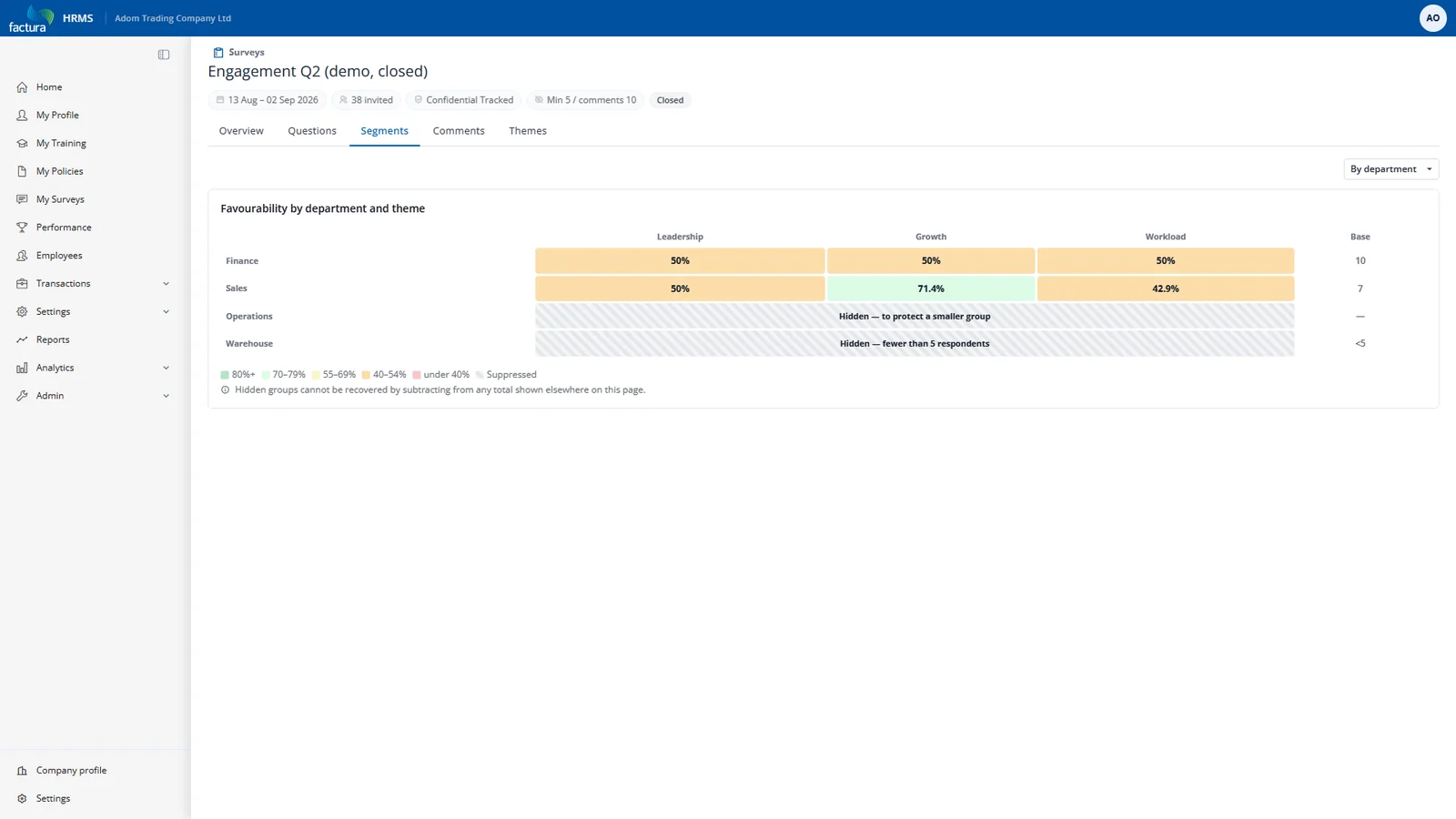This screenshot has width=1456, height=819.
Task: Click the Company profile building icon
Action: (x=22, y=771)
